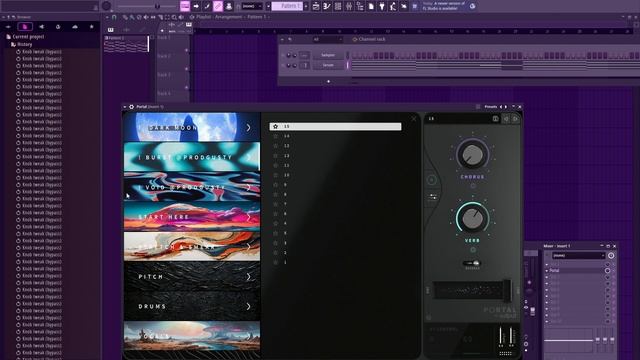Screen dimensions: 640x360
Task: Click the new version notification in the toolbar hint bar
Action: (444, 6)
